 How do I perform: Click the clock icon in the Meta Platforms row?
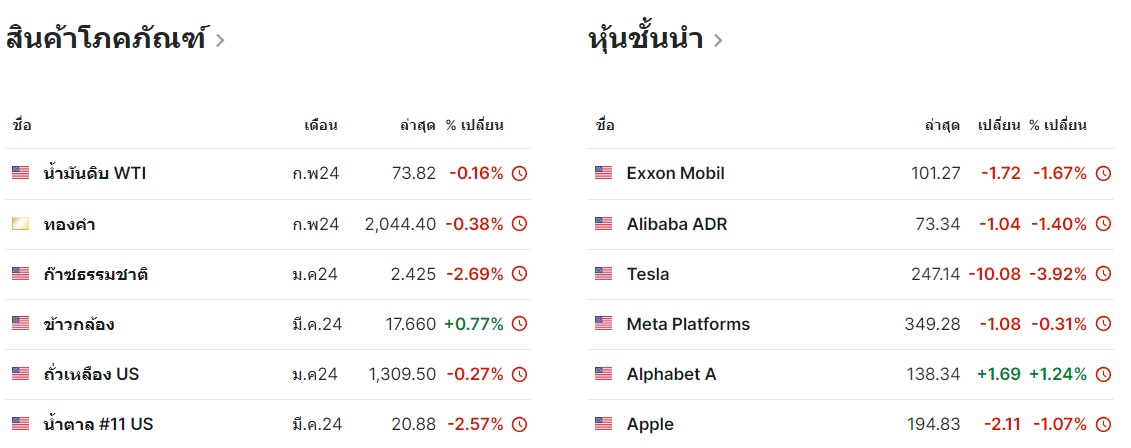pyautogui.click(x=1103, y=324)
